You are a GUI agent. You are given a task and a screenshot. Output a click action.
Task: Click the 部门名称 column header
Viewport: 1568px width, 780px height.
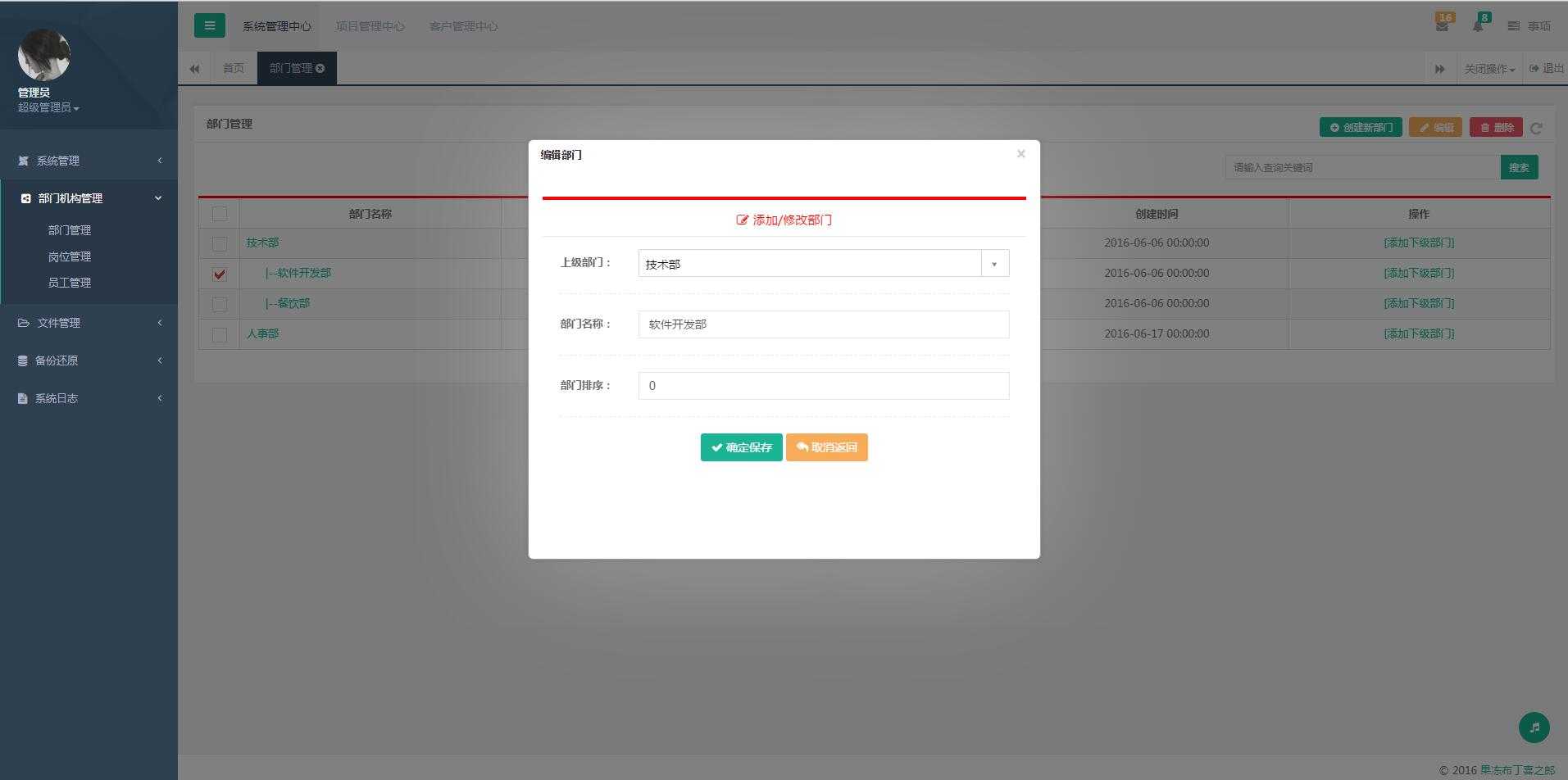[370, 214]
